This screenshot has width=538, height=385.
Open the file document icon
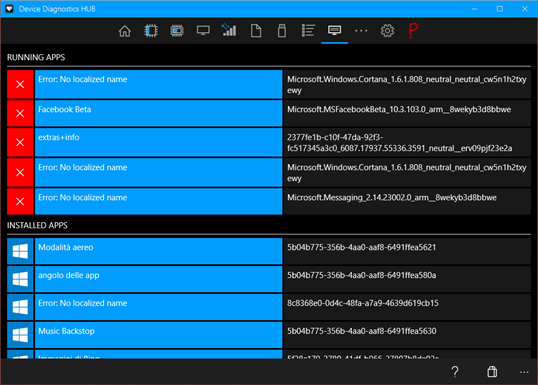pyautogui.click(x=256, y=31)
